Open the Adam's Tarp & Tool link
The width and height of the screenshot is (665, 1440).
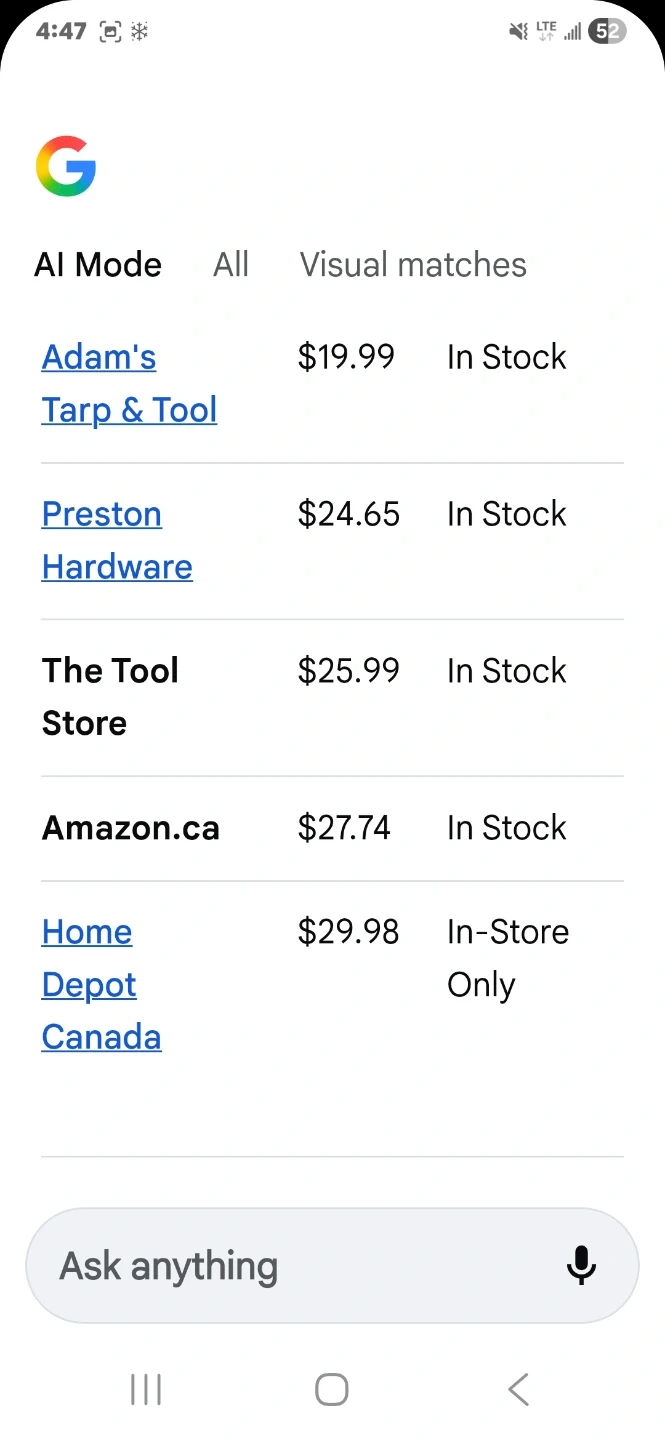pos(129,383)
